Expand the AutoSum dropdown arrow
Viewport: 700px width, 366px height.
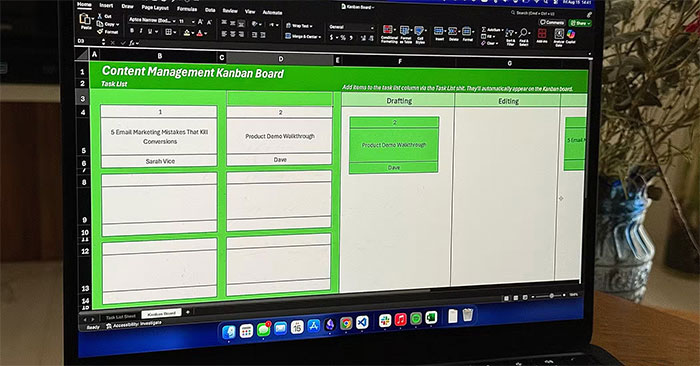point(504,30)
